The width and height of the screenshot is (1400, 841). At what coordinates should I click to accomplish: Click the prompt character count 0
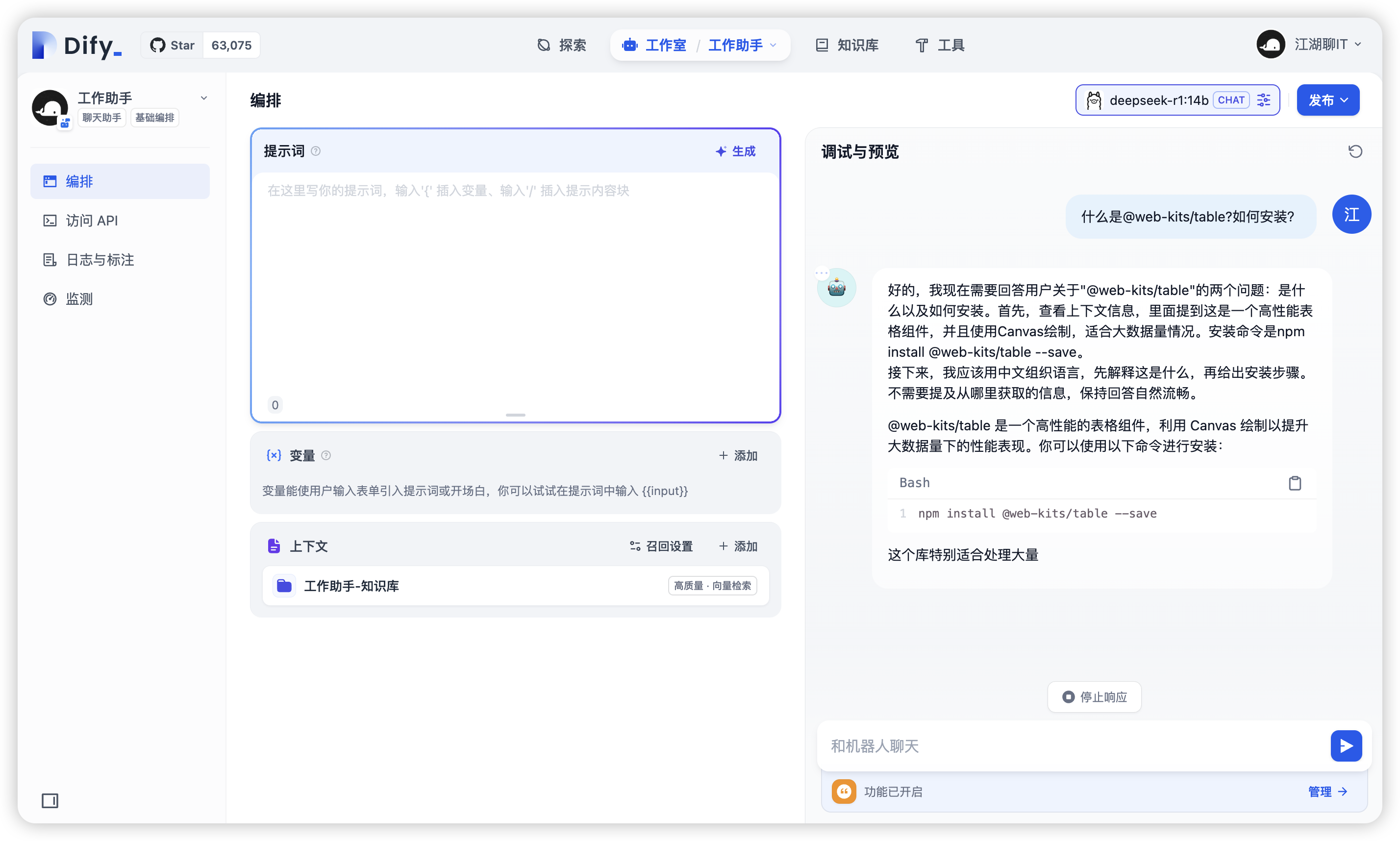[275, 405]
